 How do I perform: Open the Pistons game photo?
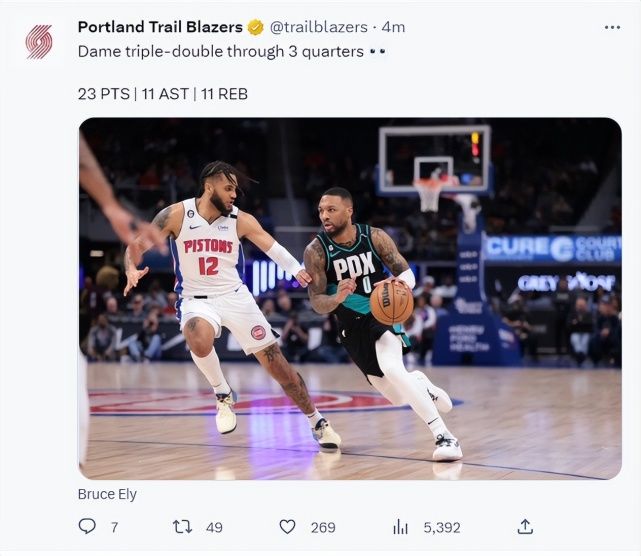pos(350,298)
